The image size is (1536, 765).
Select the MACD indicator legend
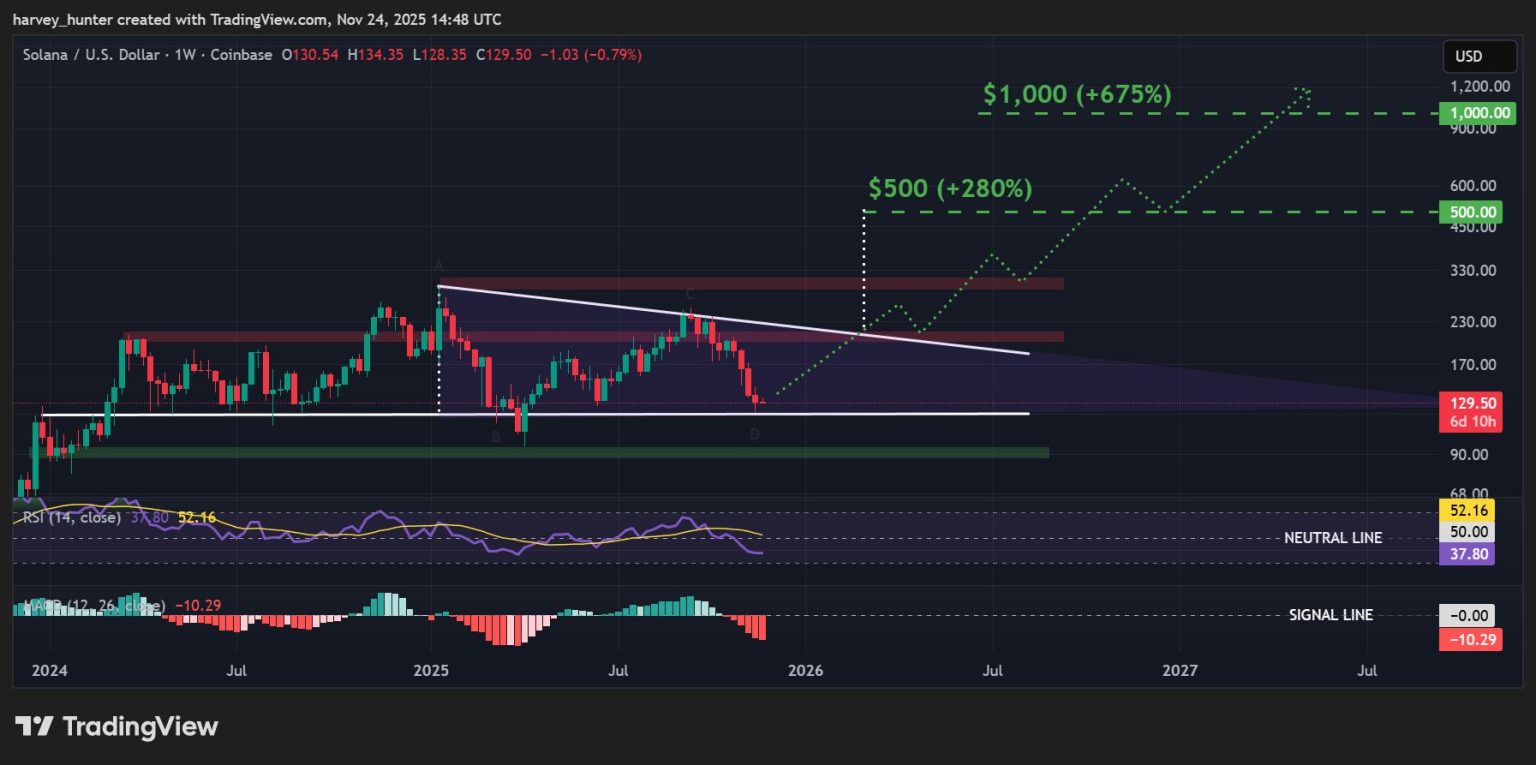pyautogui.click(x=90, y=606)
